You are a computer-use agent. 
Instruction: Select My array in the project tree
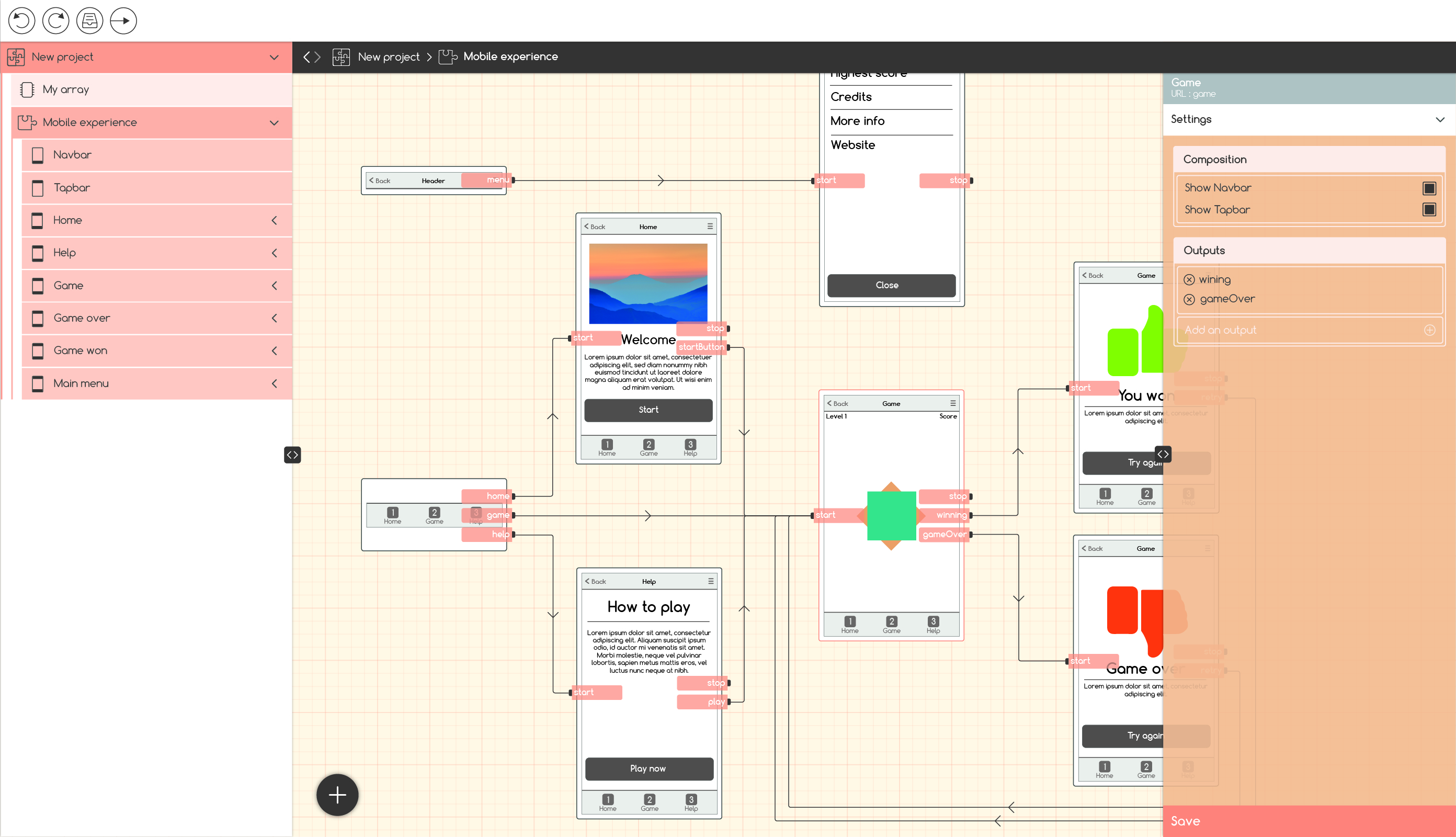[x=66, y=89]
